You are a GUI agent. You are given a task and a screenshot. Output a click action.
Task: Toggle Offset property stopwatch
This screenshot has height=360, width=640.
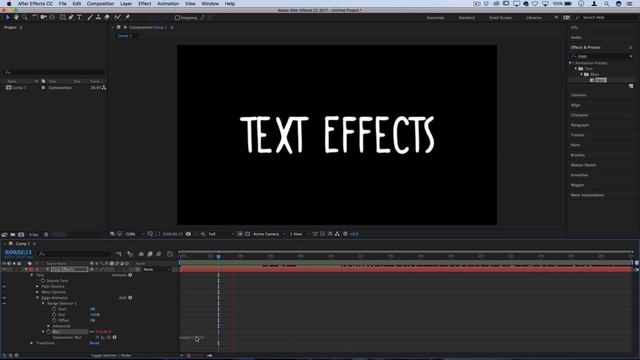tap(54, 320)
